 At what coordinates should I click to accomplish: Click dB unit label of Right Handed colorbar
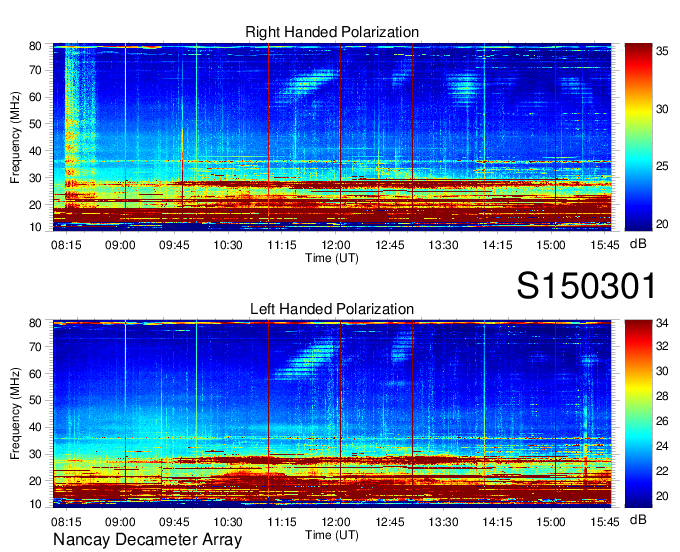[638, 244]
